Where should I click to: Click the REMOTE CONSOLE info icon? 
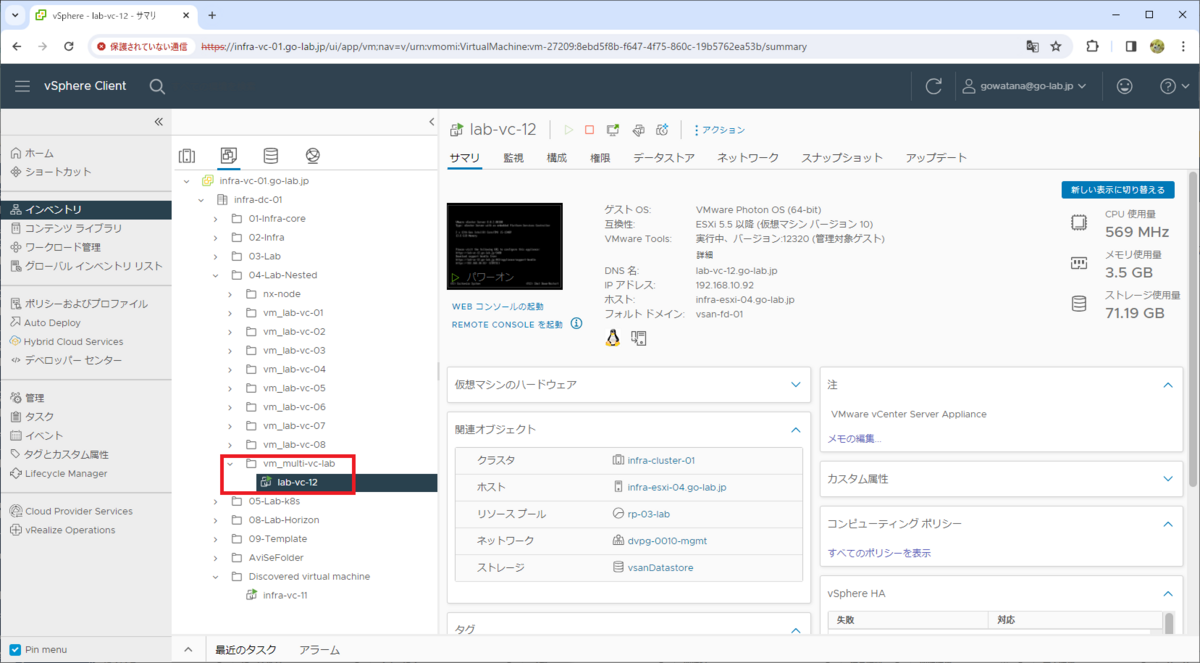point(576,324)
